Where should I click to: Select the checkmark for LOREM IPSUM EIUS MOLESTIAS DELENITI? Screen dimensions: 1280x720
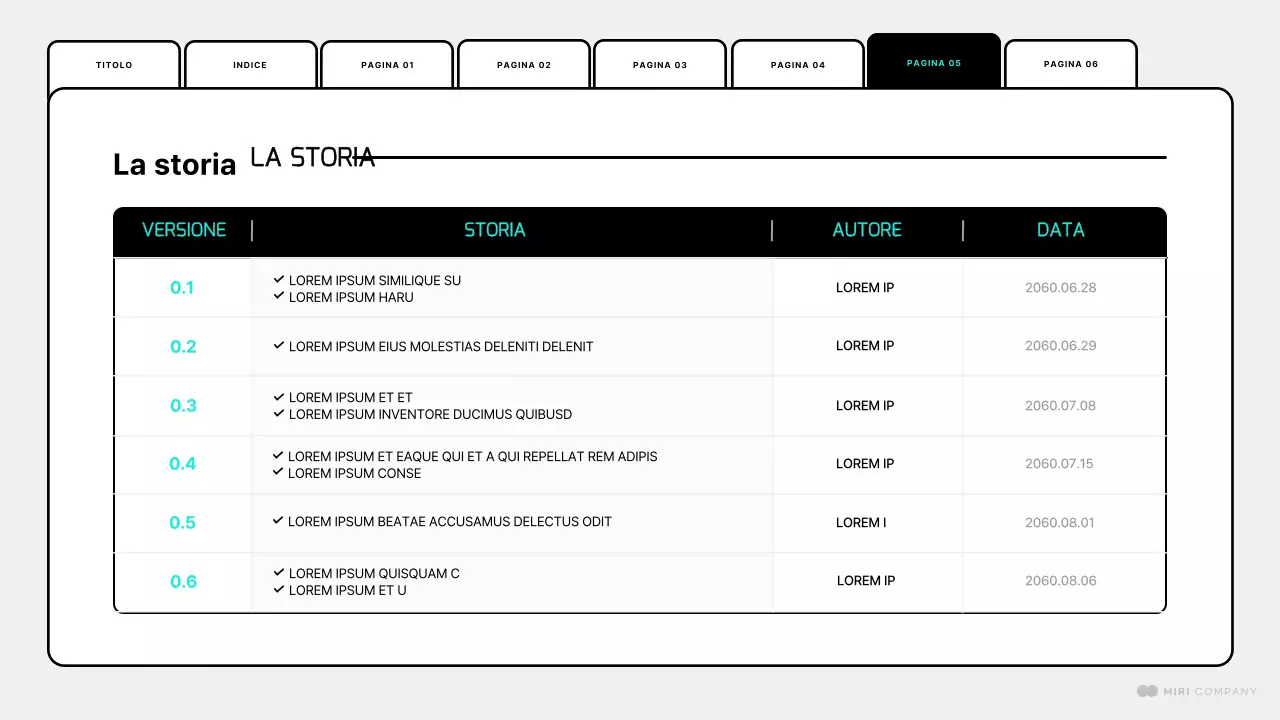279,346
